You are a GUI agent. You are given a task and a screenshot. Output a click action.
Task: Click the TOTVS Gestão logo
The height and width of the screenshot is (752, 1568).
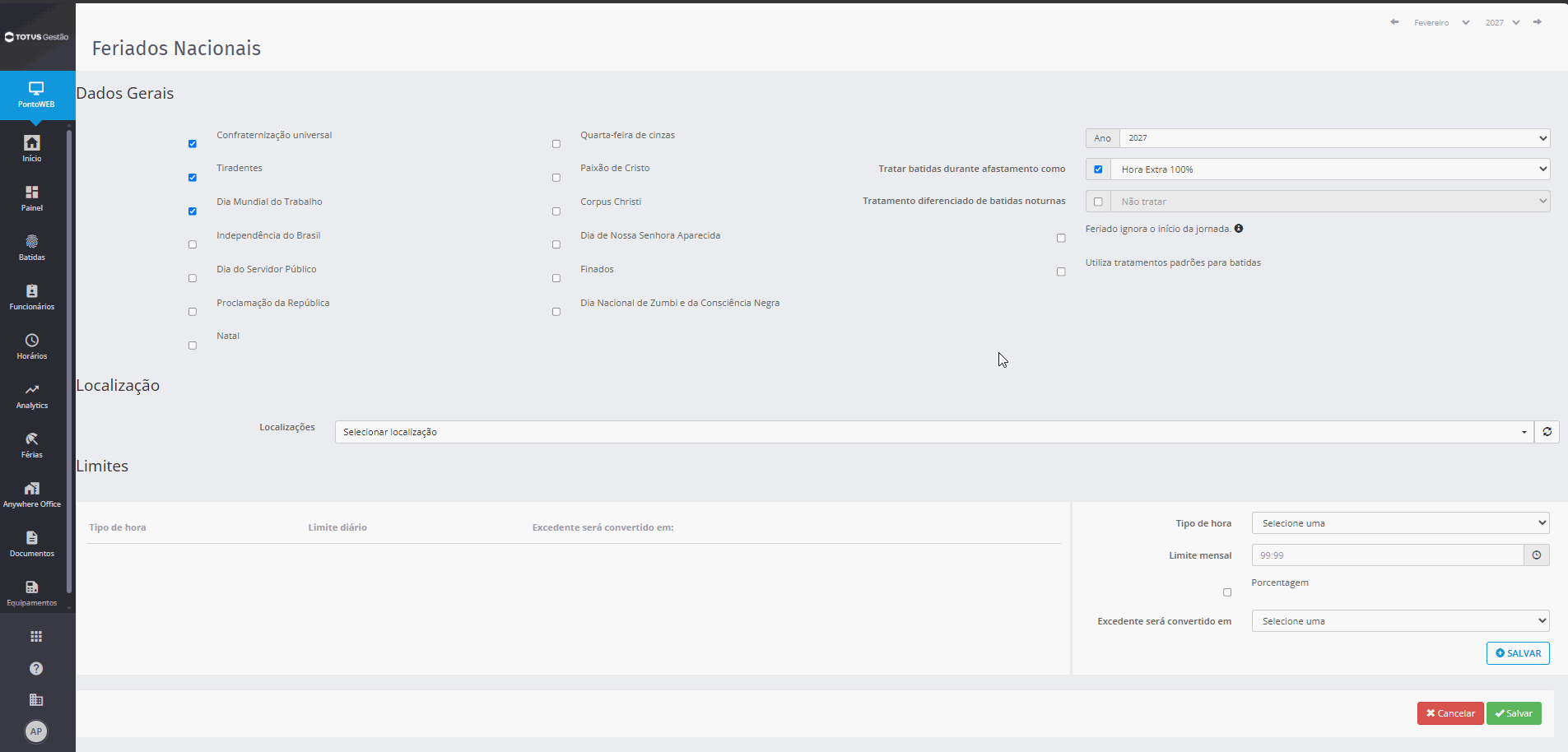(x=37, y=37)
